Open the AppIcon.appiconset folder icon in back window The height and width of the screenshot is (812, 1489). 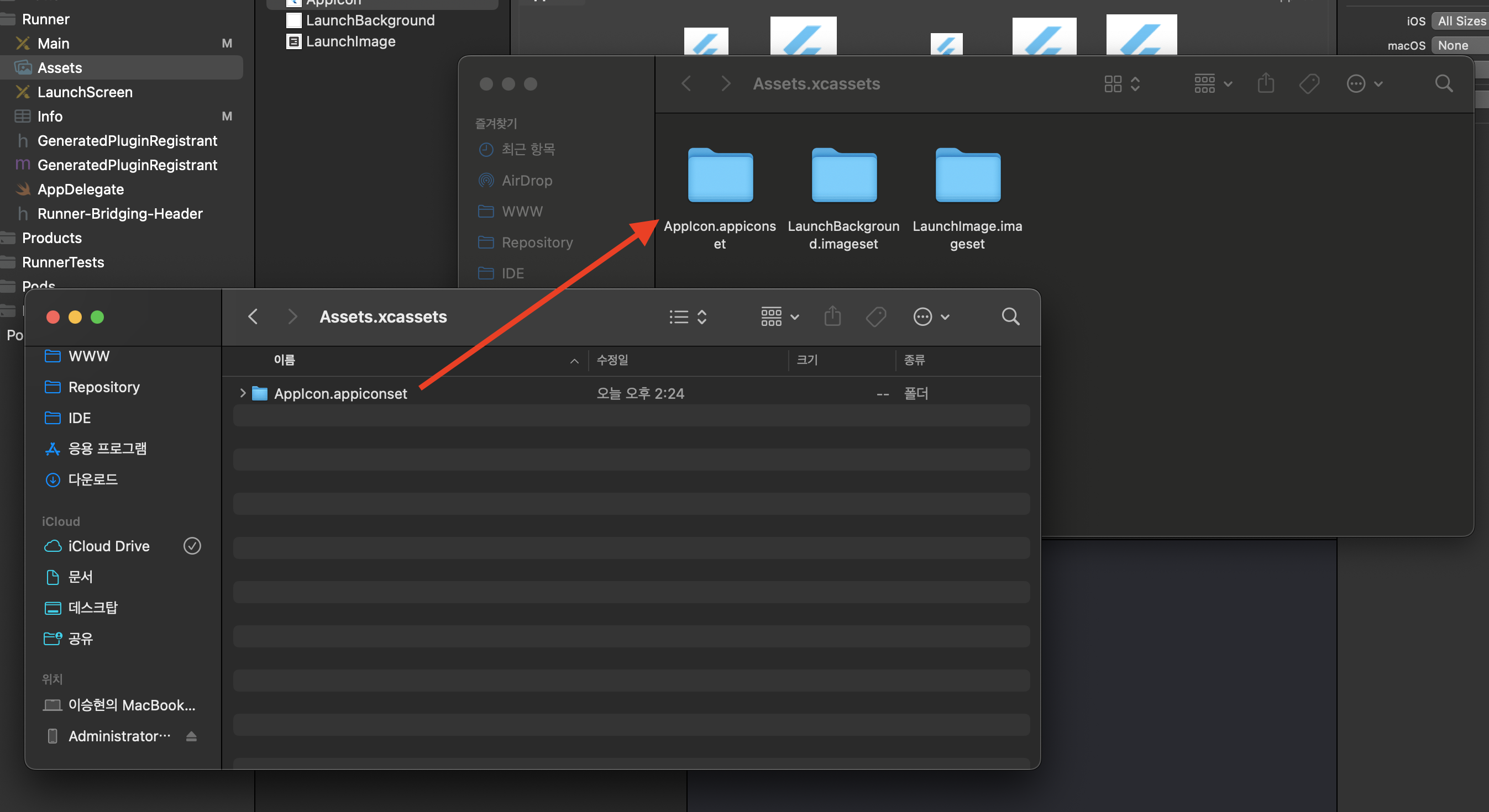coord(720,176)
